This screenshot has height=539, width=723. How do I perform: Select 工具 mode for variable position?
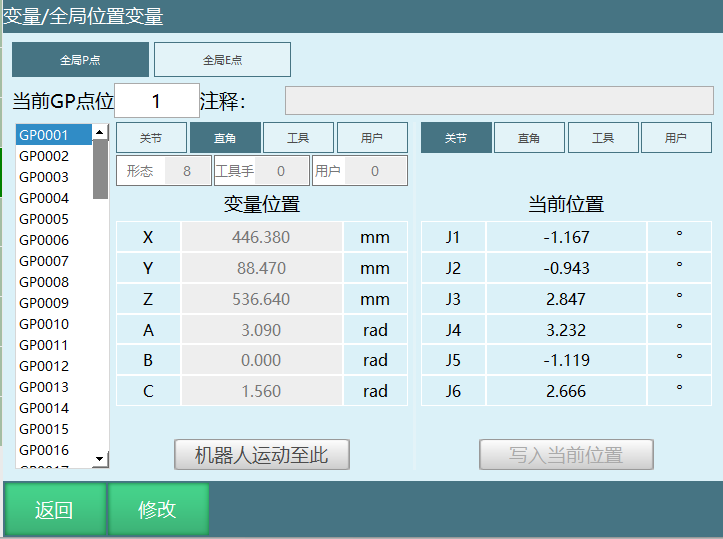point(298,138)
